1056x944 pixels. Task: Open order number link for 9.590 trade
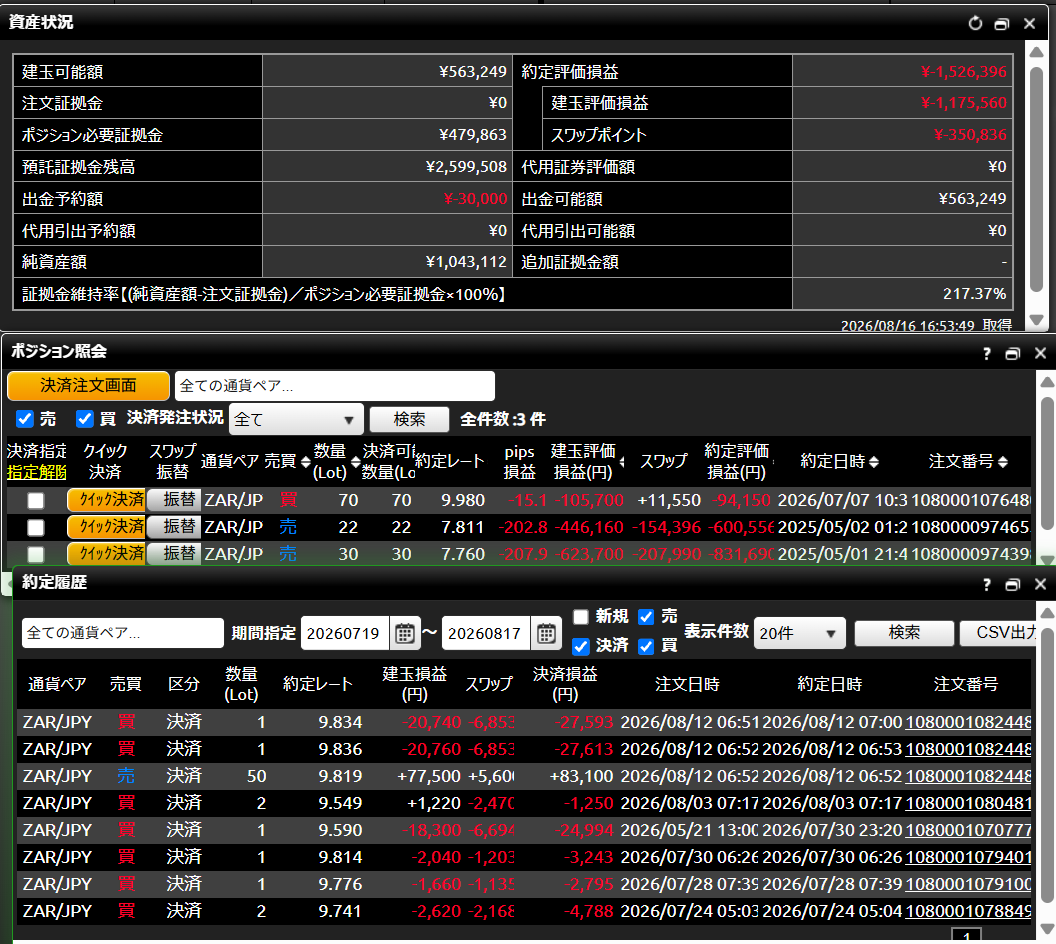(x=968, y=830)
